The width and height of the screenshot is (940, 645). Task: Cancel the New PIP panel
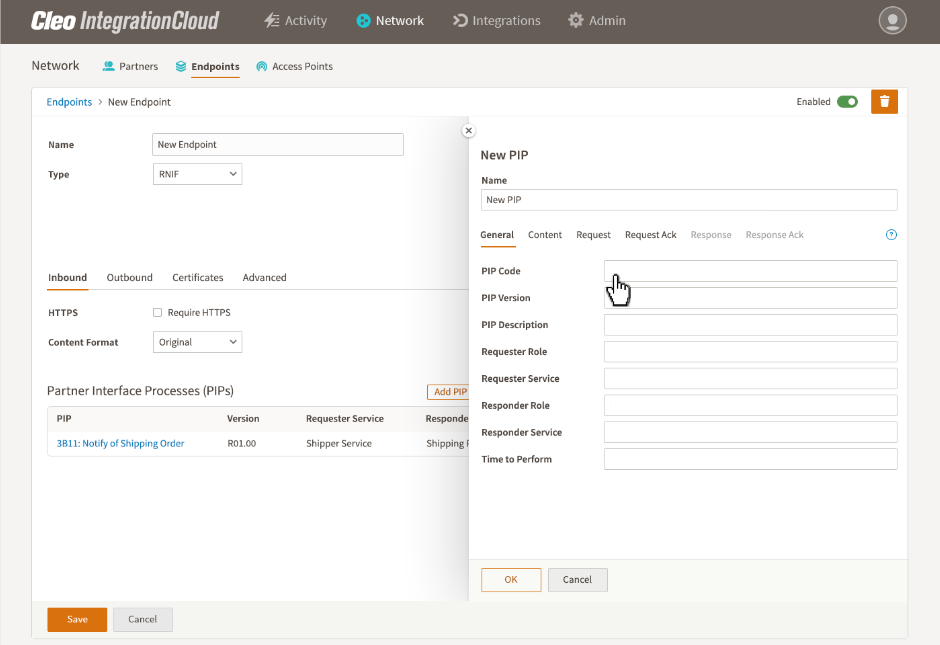click(x=577, y=580)
